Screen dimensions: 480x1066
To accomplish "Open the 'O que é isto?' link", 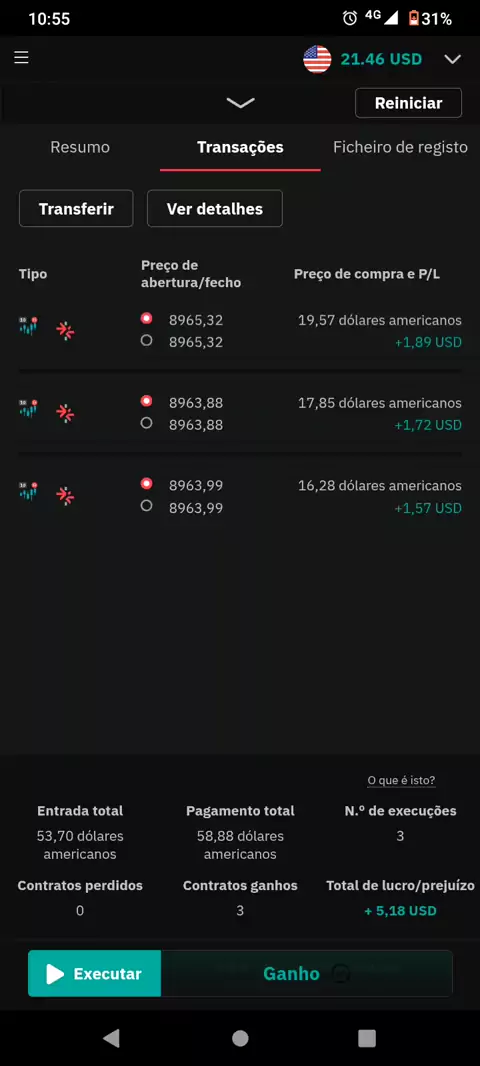I will point(401,780).
